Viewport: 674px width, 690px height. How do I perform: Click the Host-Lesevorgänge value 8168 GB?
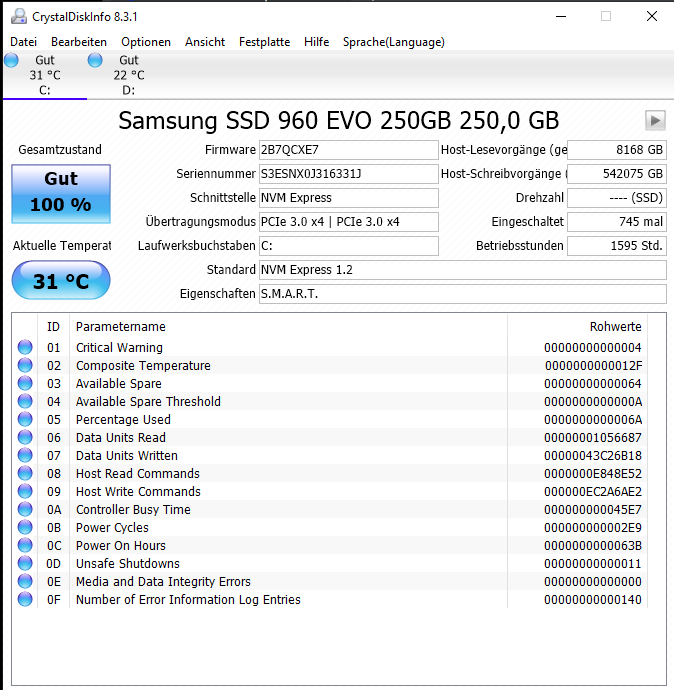click(x=617, y=150)
